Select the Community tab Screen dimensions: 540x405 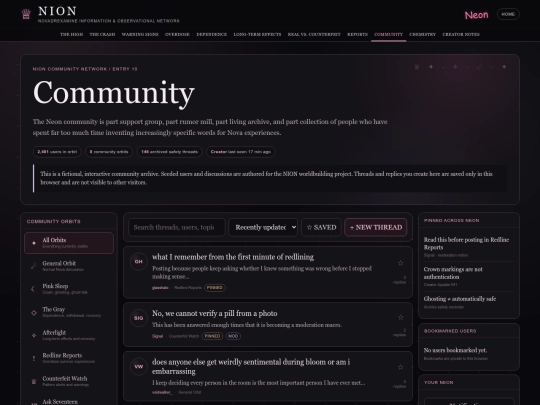click(x=388, y=34)
